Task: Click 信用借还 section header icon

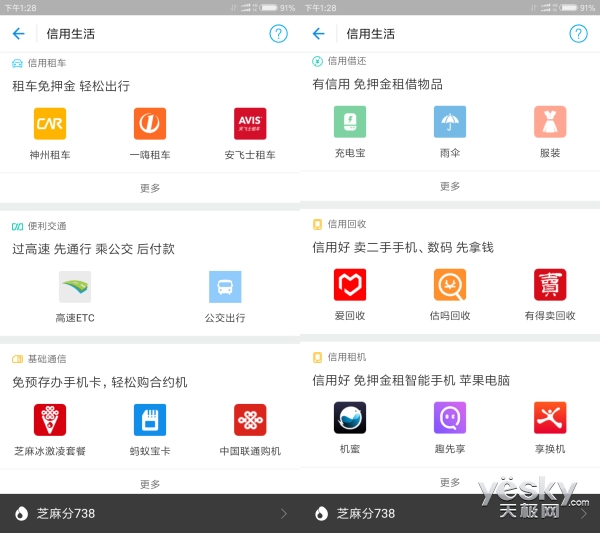Action: [x=317, y=61]
